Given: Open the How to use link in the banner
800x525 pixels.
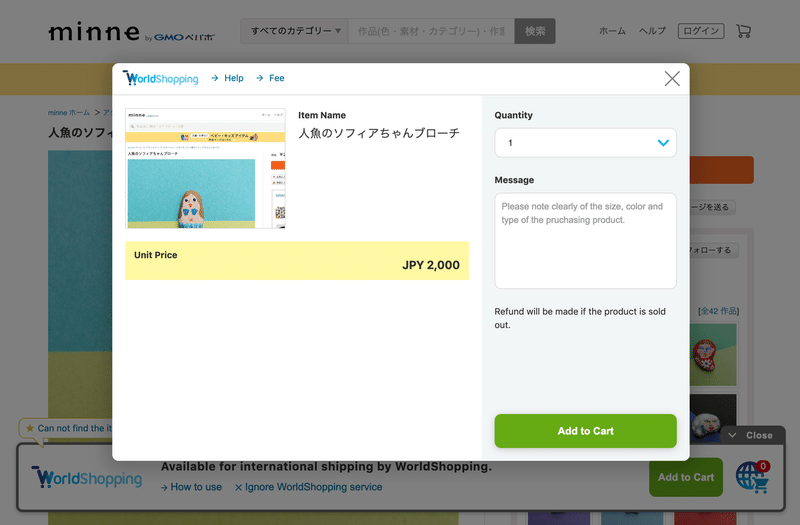Looking at the screenshot, I should tap(191, 487).
